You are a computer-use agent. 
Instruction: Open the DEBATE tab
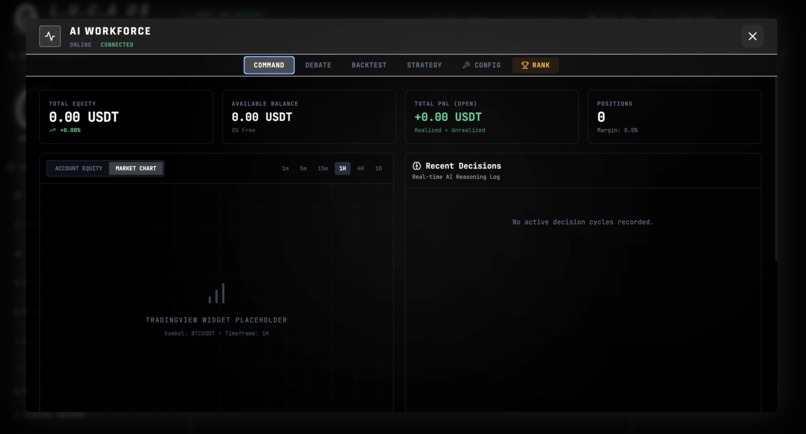[x=318, y=65]
